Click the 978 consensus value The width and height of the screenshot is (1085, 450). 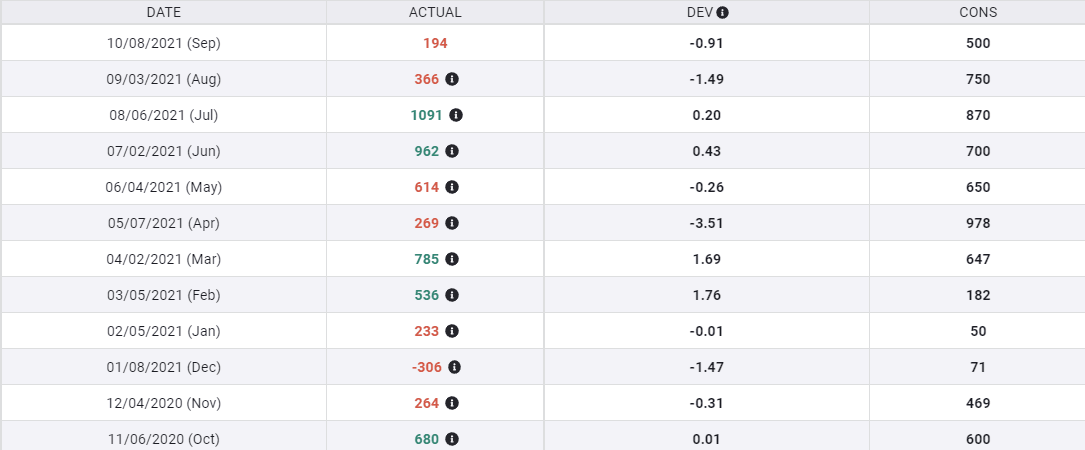click(978, 223)
